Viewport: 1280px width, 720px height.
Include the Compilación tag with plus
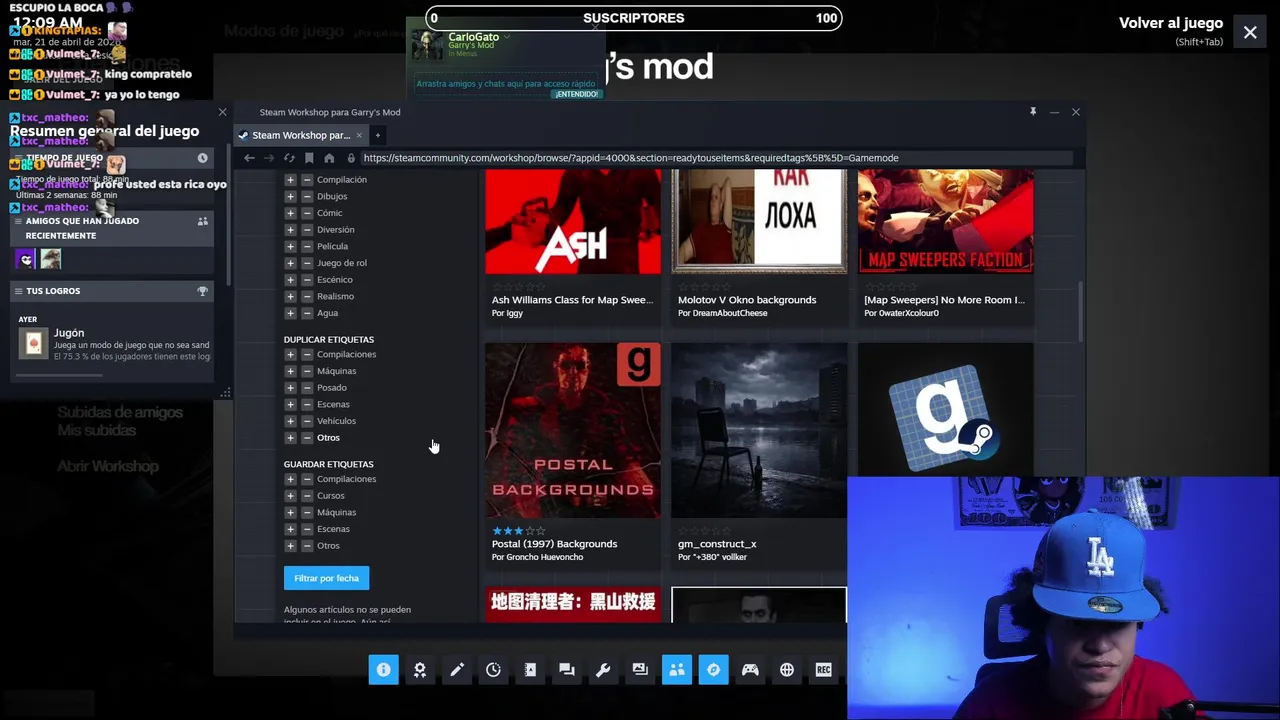(x=290, y=180)
